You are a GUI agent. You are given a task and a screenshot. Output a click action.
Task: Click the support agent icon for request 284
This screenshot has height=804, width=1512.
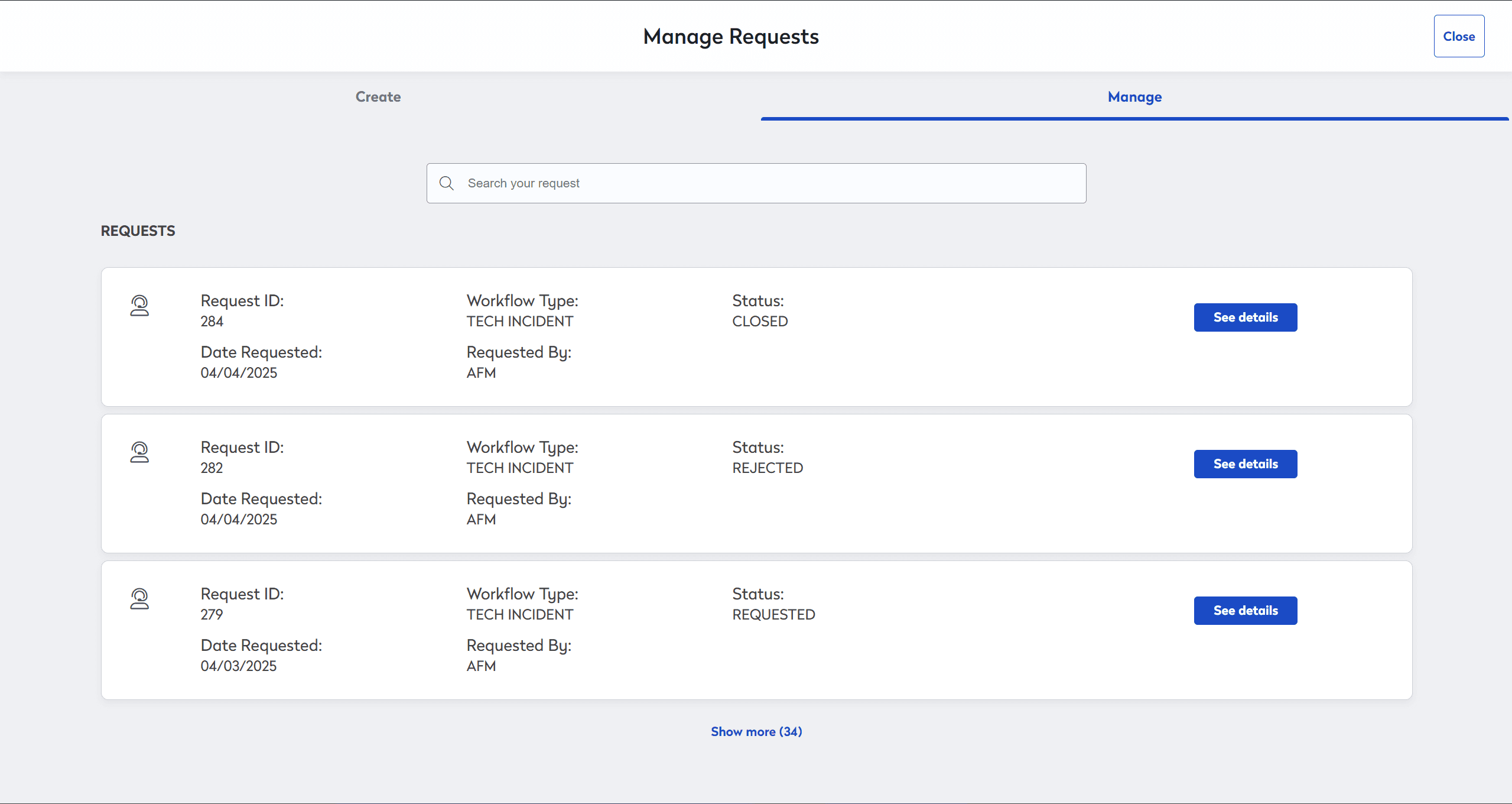tap(139, 306)
